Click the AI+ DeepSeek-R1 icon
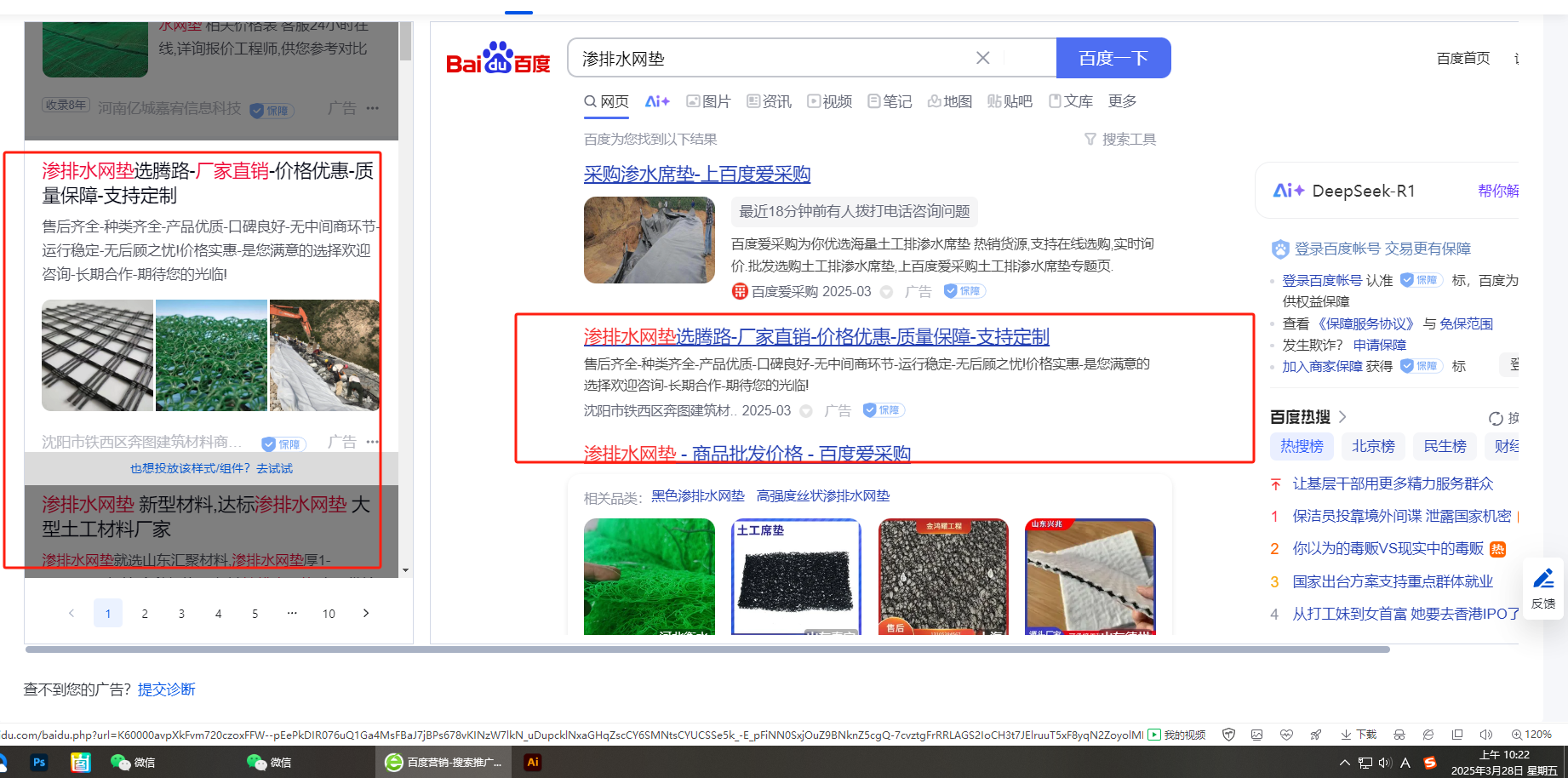Image resolution: width=1568 pixels, height=778 pixels. 1288,191
